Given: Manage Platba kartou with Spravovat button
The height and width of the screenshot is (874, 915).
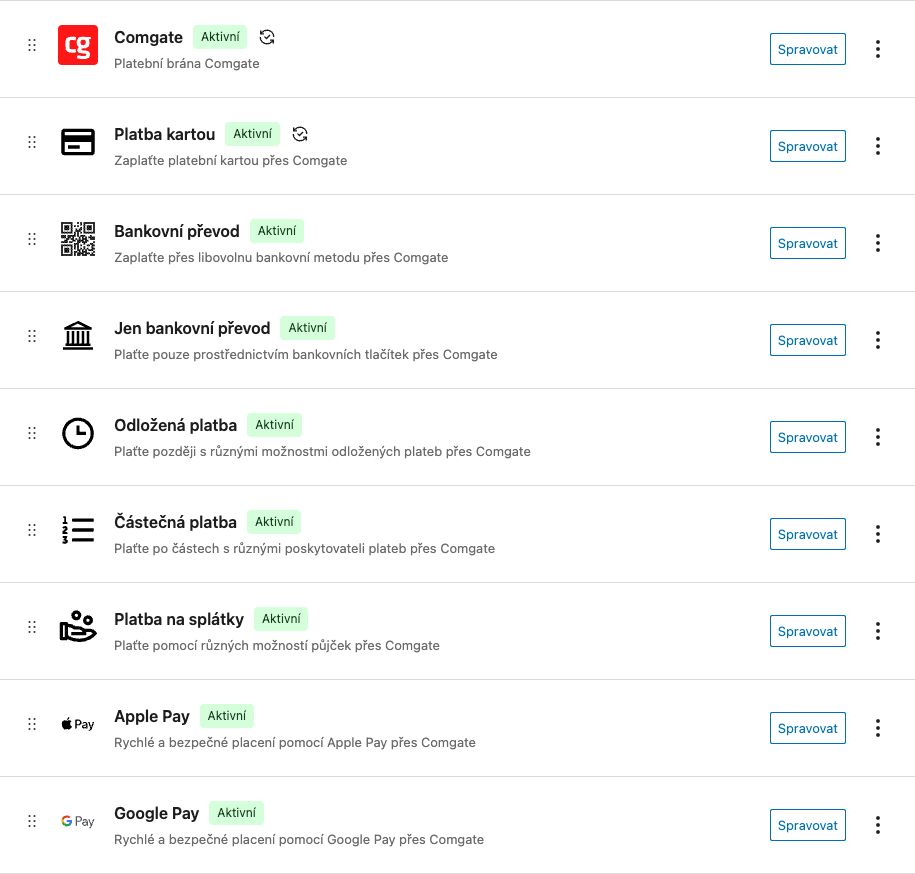Looking at the screenshot, I should coord(808,146).
